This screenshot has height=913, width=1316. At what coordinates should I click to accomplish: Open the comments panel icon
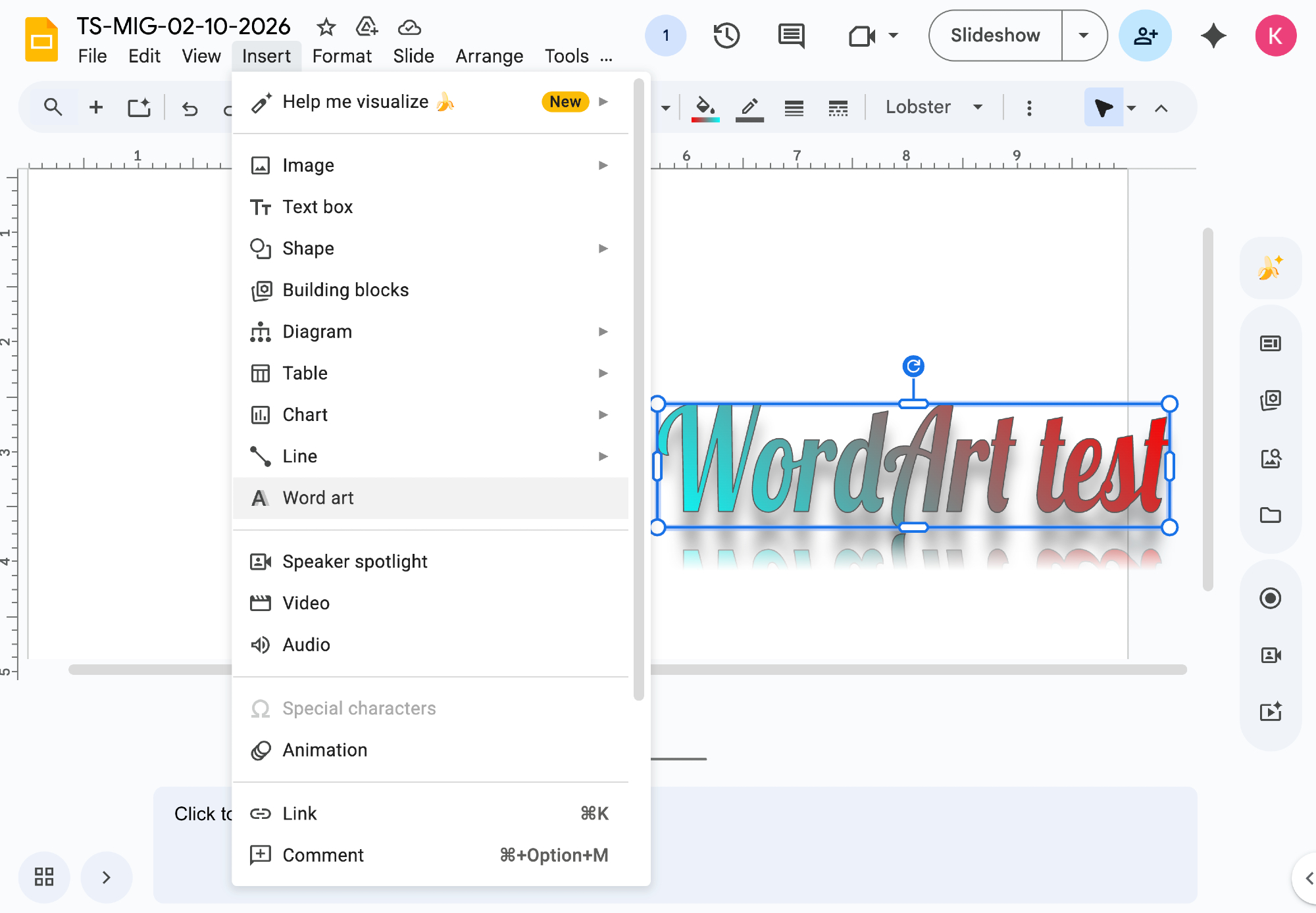point(791,36)
